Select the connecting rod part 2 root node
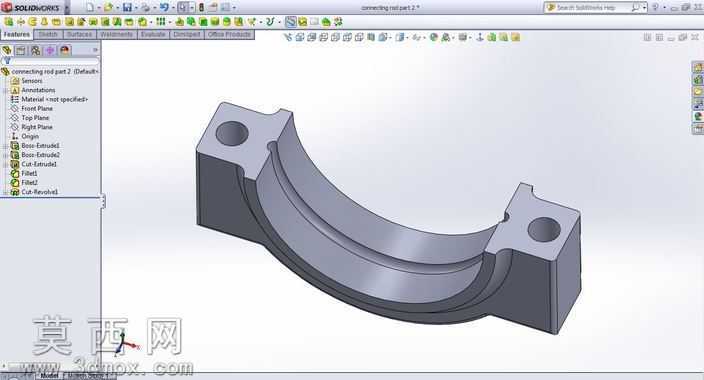The width and height of the screenshot is (704, 380). pos(55,71)
